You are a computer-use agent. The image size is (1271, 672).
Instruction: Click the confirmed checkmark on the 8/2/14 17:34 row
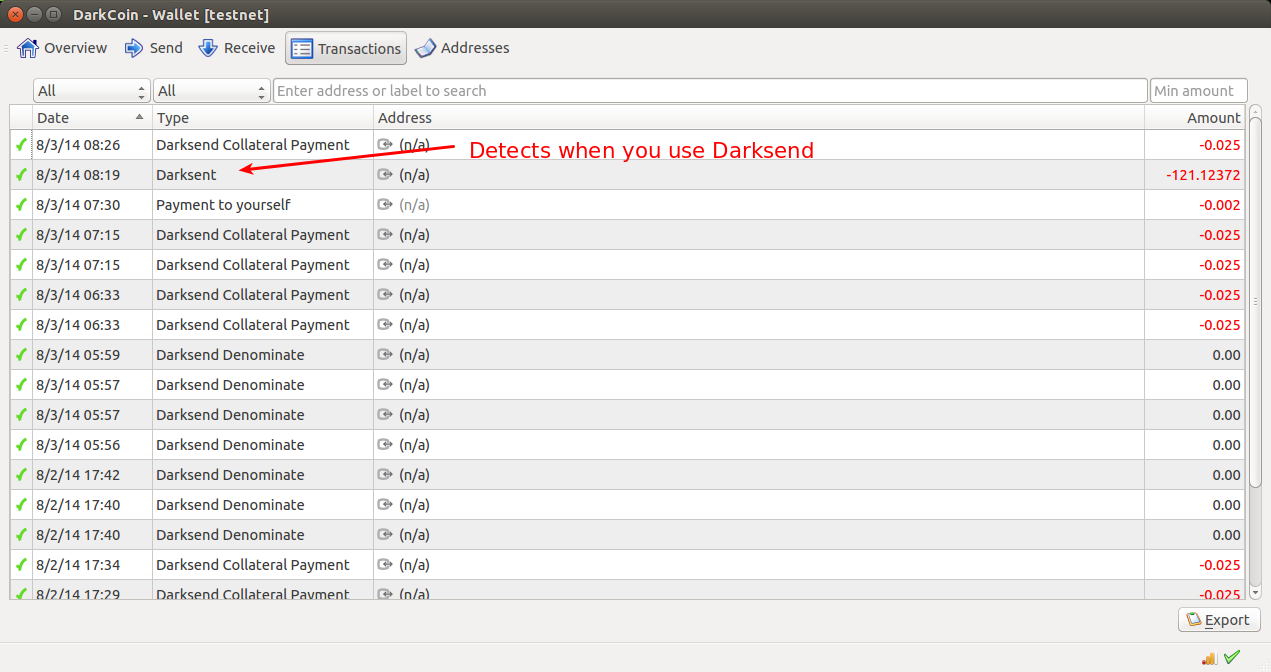point(21,565)
